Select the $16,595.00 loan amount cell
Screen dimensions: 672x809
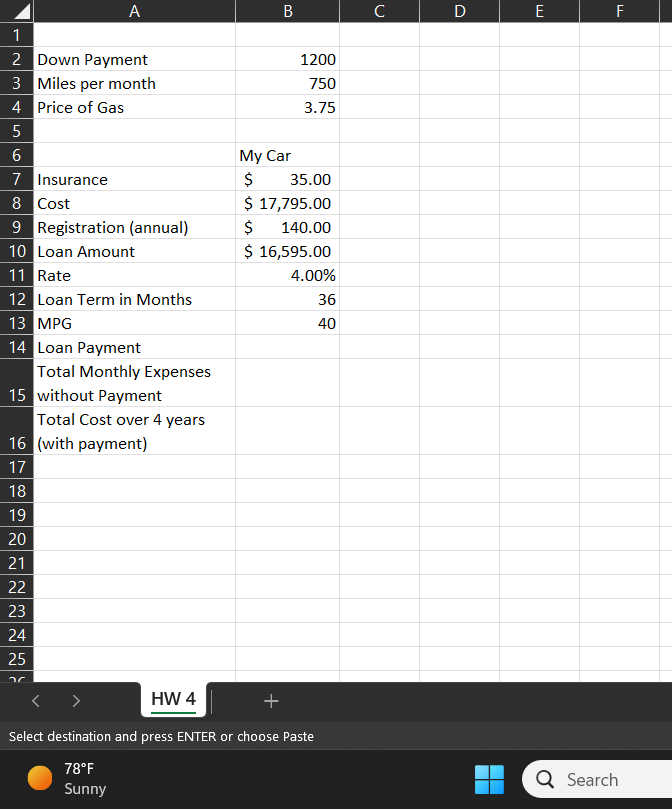coord(287,251)
